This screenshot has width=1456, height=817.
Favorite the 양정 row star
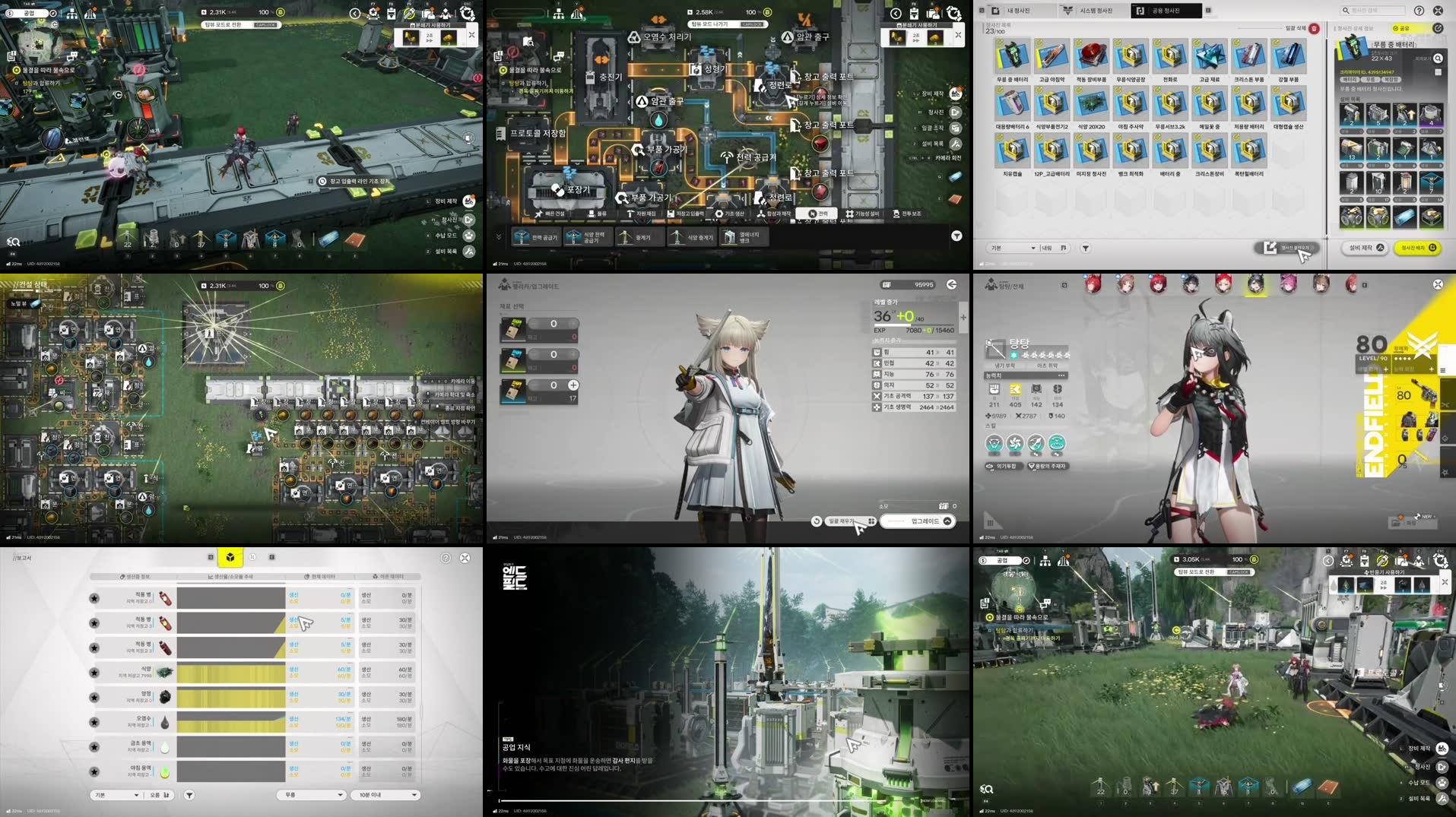94,698
